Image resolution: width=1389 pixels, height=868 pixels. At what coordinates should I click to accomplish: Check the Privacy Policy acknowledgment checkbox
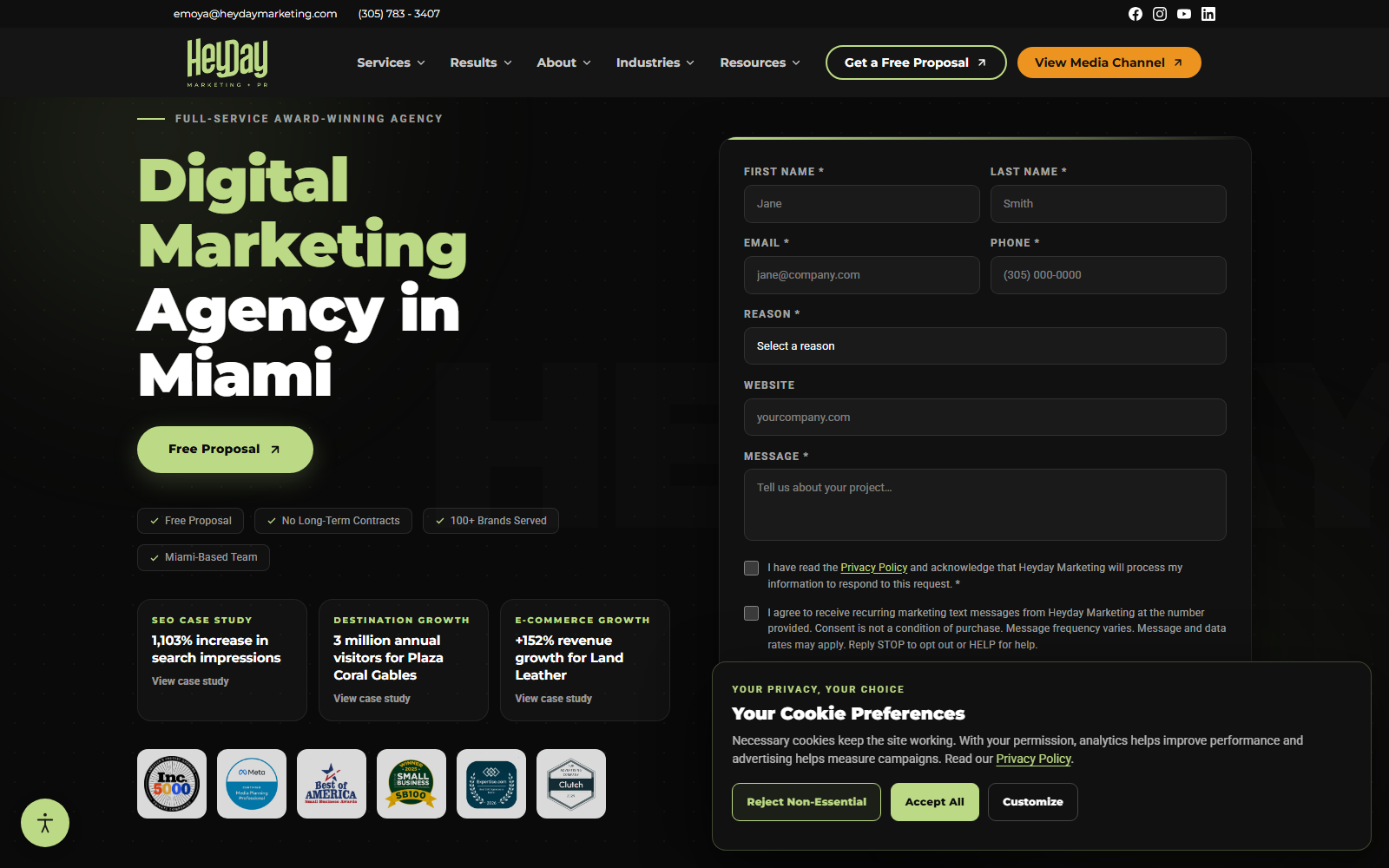click(x=751, y=568)
